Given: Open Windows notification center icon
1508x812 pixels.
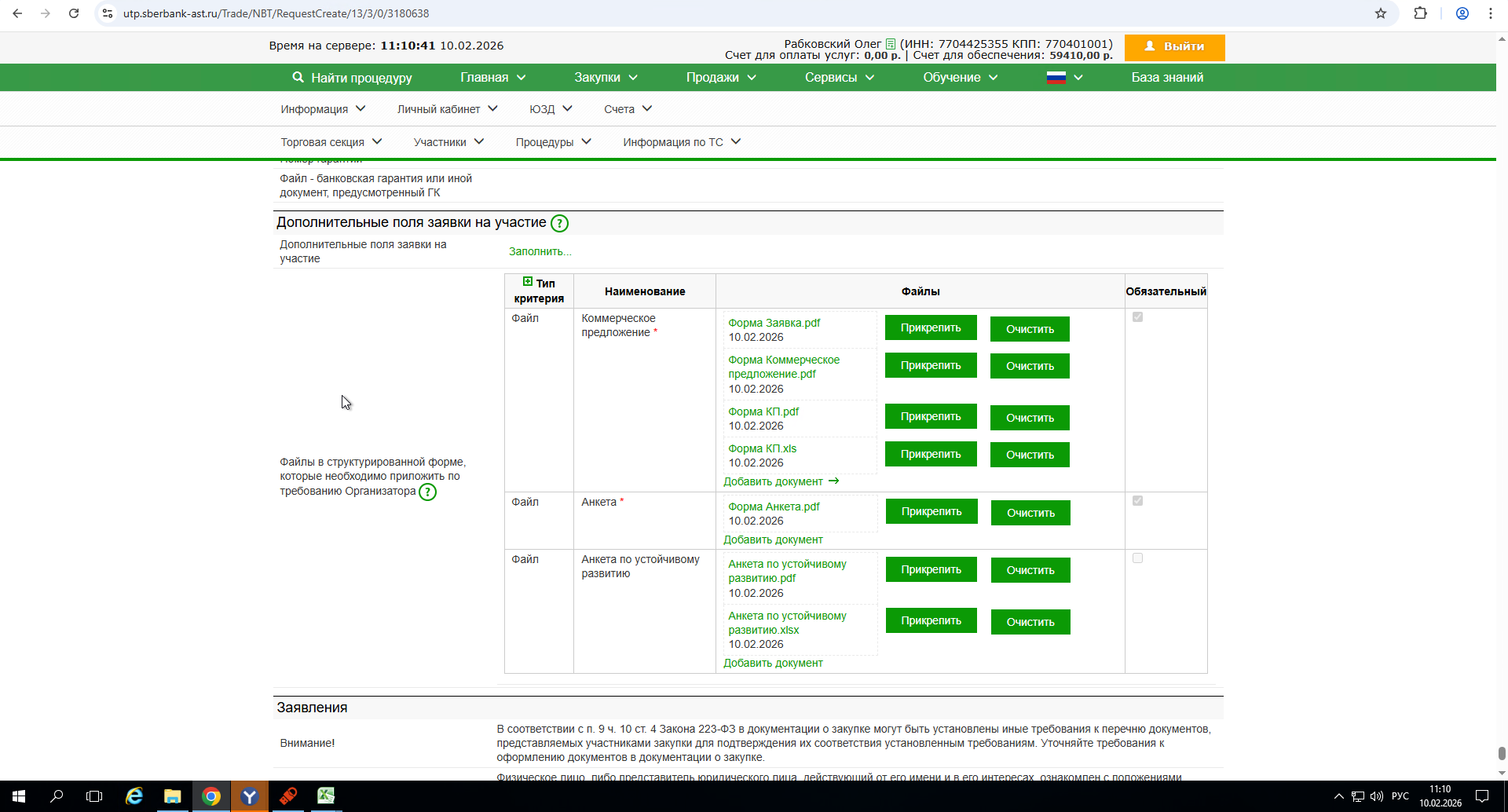Looking at the screenshot, I should 1482,796.
